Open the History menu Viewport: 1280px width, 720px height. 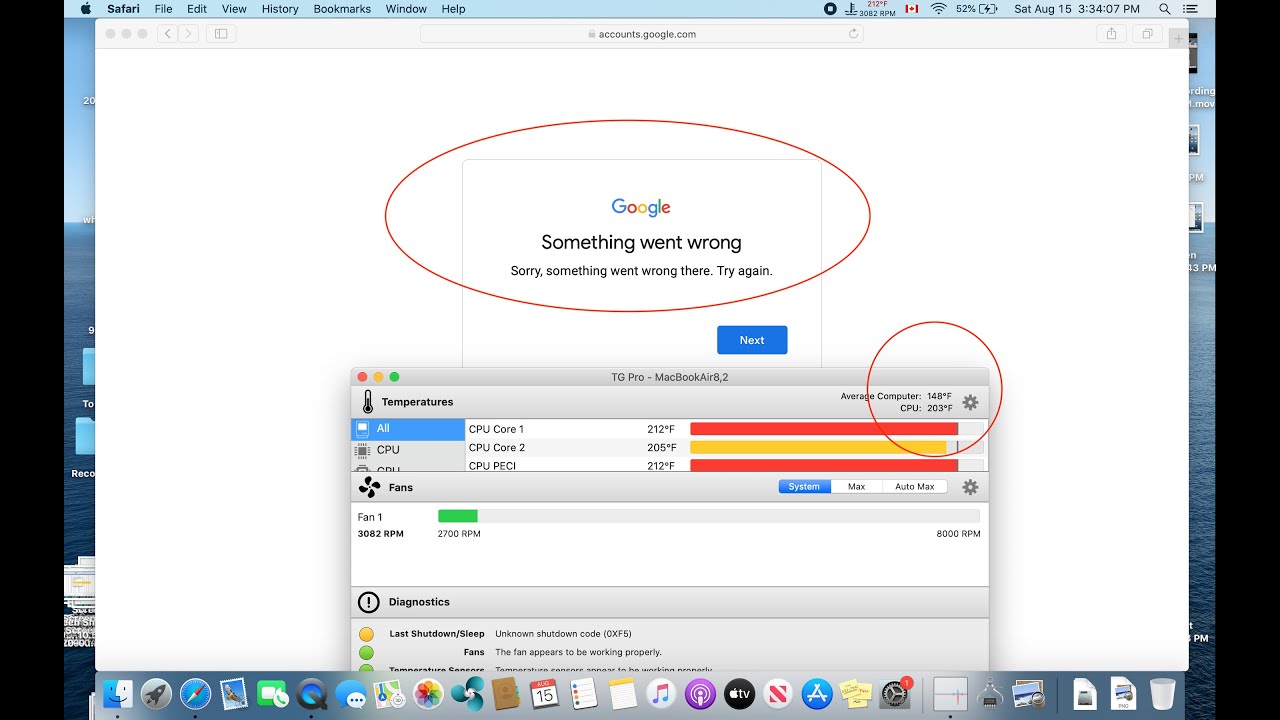(280, 9)
